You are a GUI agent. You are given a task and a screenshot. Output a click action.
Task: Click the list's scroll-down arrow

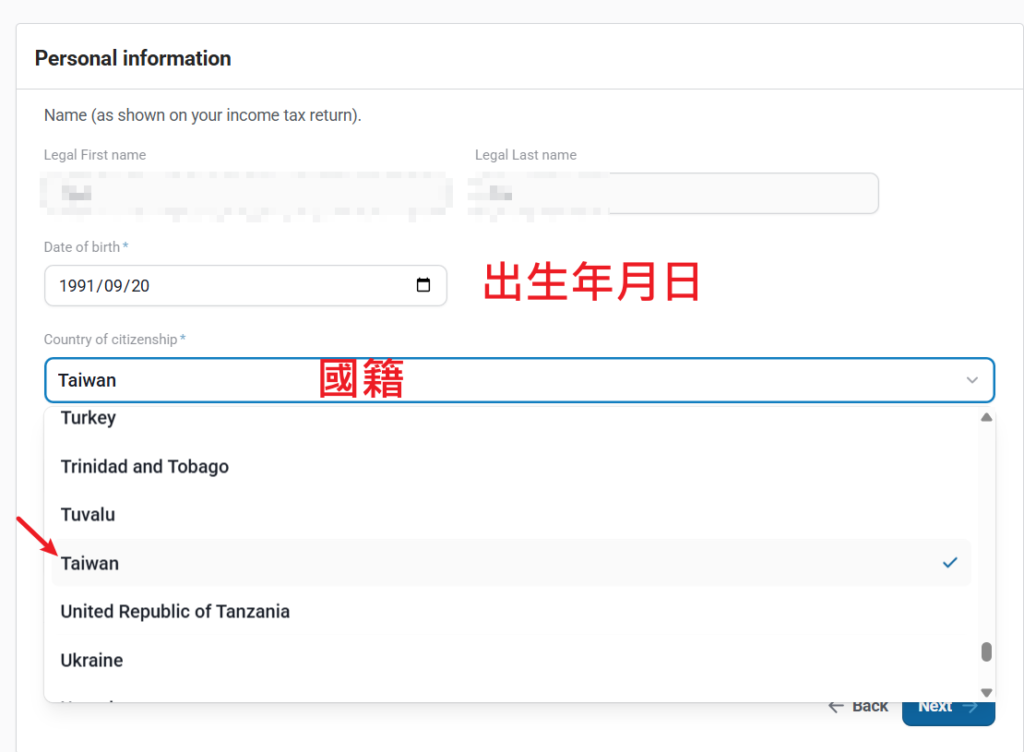[x=986, y=692]
